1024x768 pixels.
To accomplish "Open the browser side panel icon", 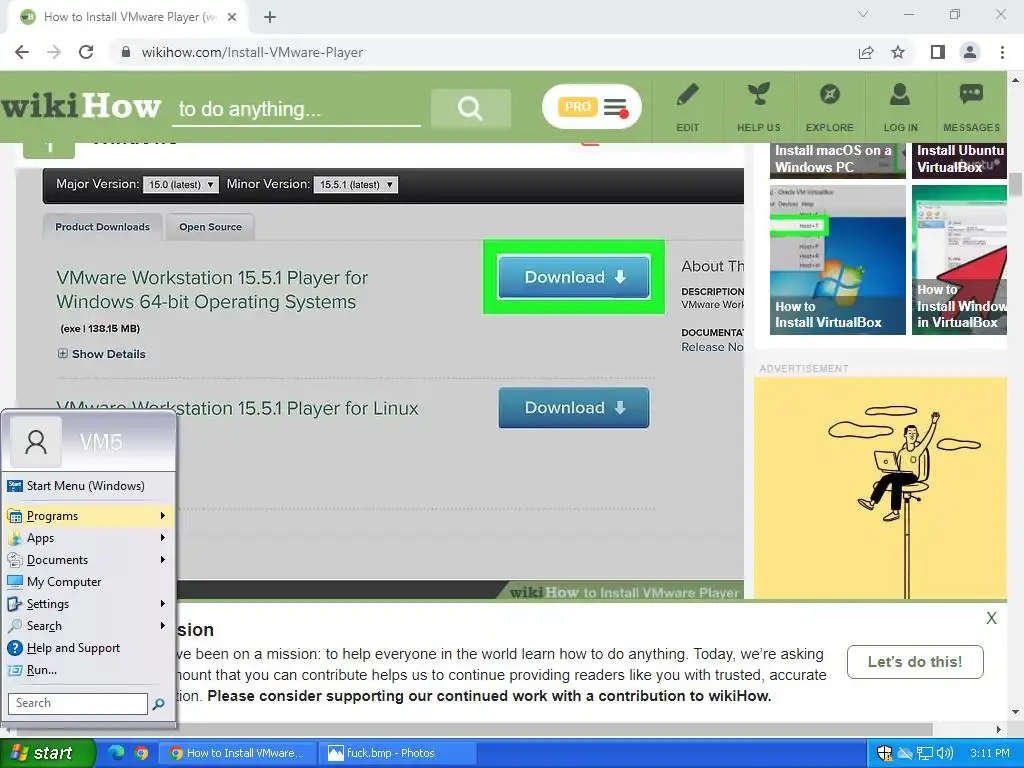I will (938, 52).
